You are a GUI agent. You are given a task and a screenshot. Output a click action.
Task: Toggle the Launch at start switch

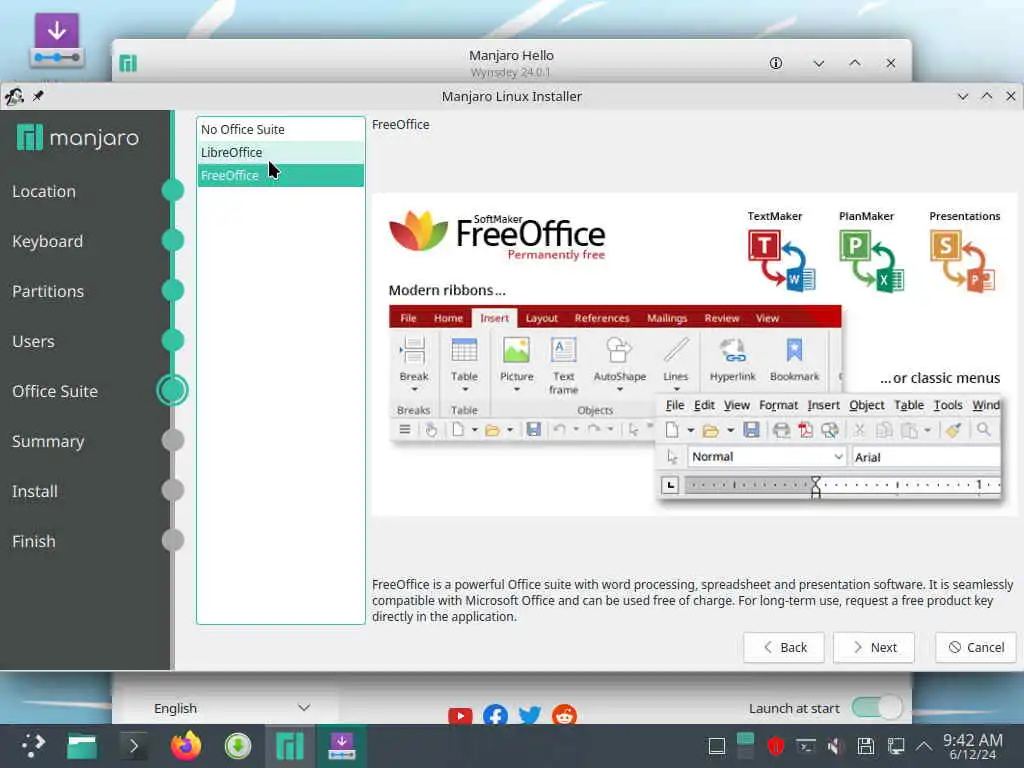pos(876,707)
